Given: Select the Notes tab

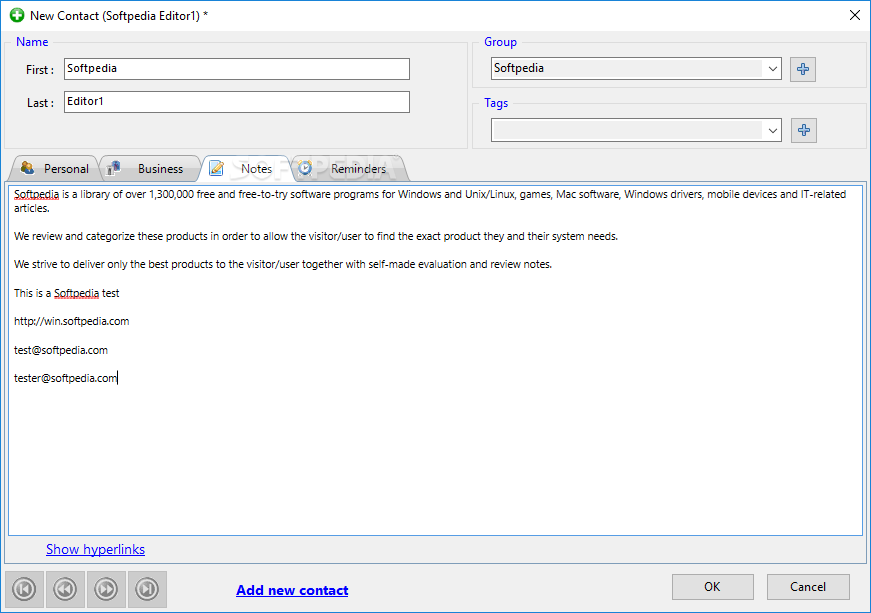Looking at the screenshot, I should click(245, 169).
